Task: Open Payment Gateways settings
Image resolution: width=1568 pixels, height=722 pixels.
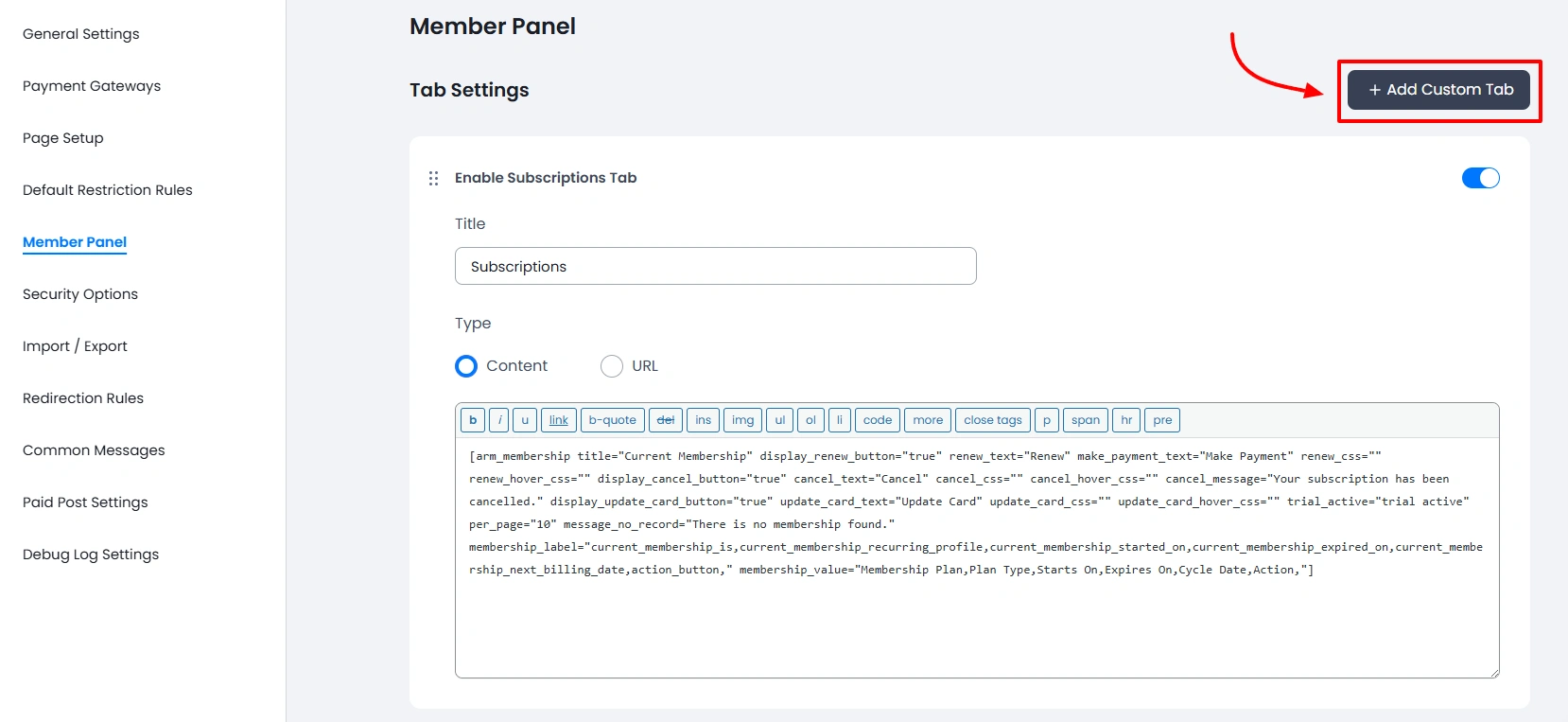Action: click(91, 86)
